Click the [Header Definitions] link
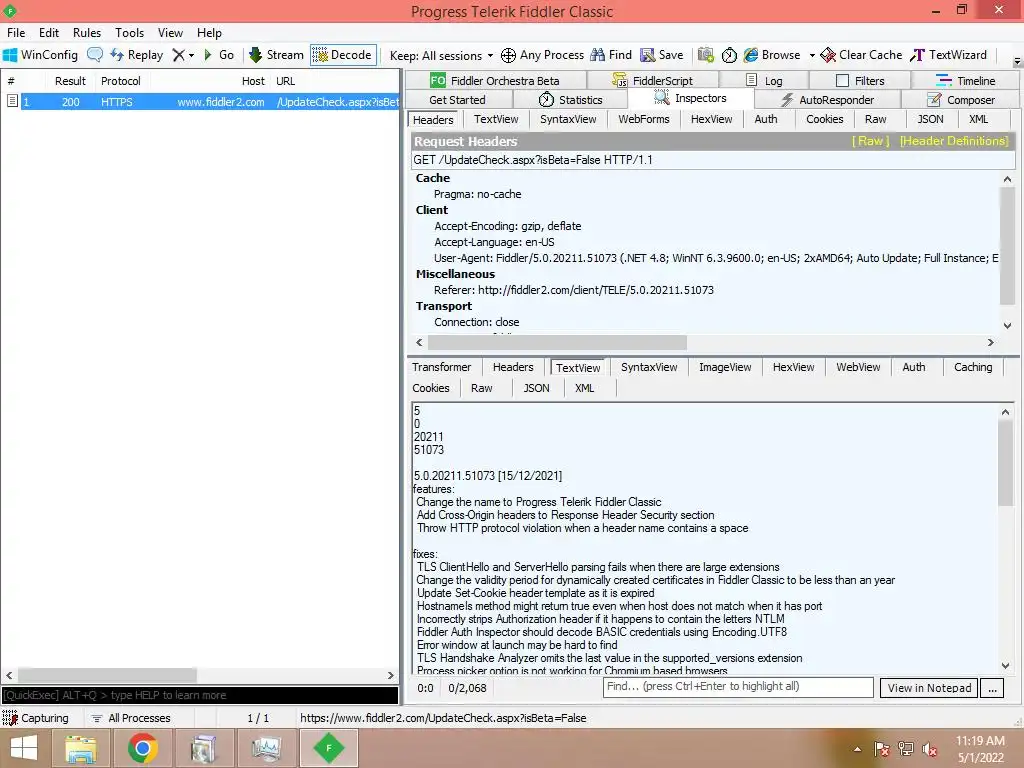 953,141
